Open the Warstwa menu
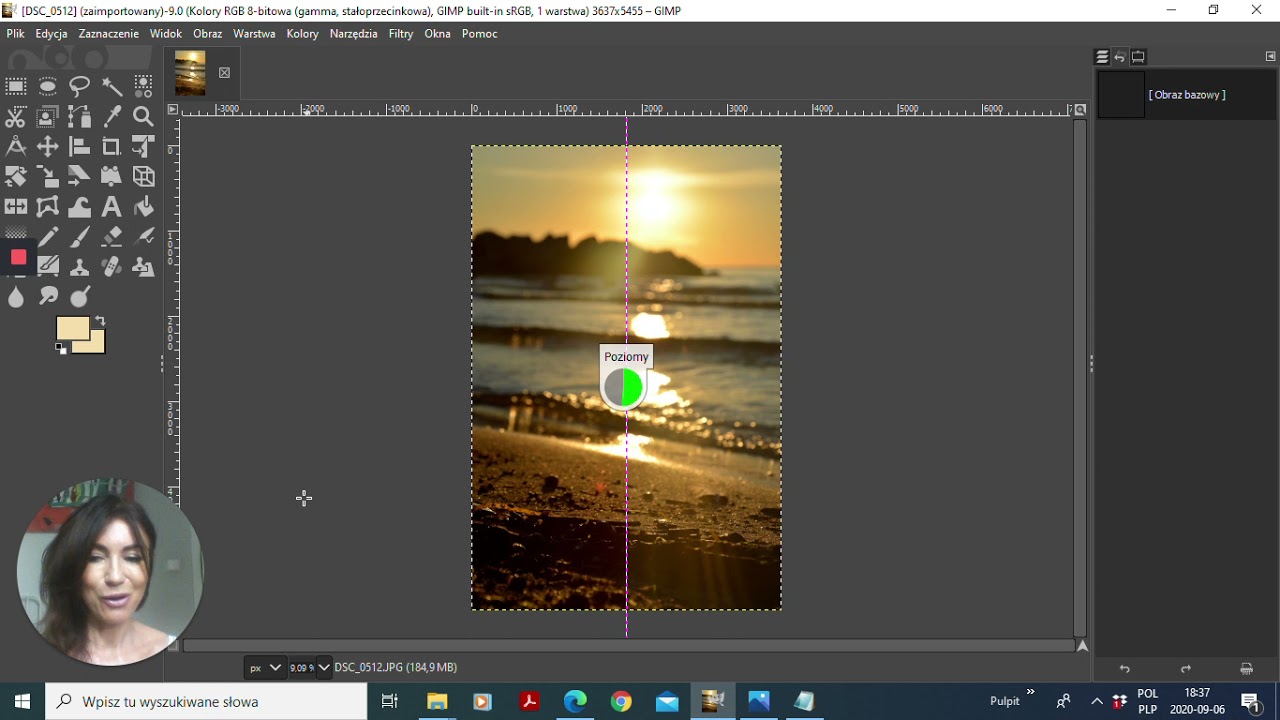Viewport: 1280px width, 720px height. (x=254, y=33)
